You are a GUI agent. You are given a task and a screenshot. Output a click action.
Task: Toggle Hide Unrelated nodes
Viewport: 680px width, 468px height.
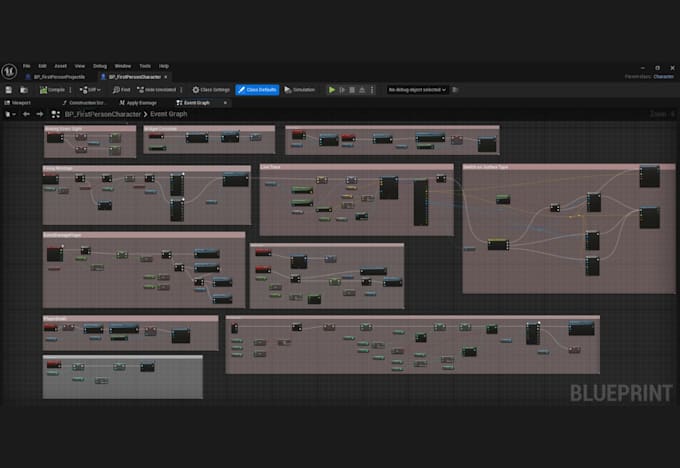tap(157, 90)
